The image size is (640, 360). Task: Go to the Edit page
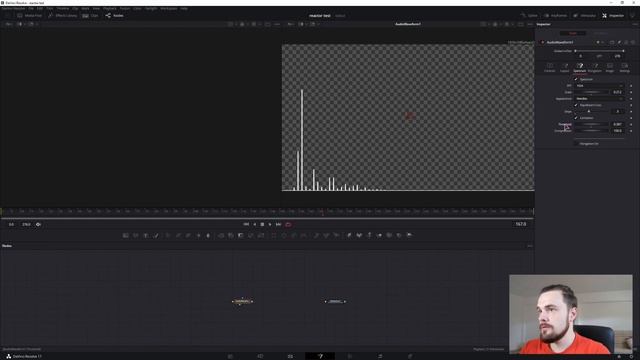coord(290,356)
